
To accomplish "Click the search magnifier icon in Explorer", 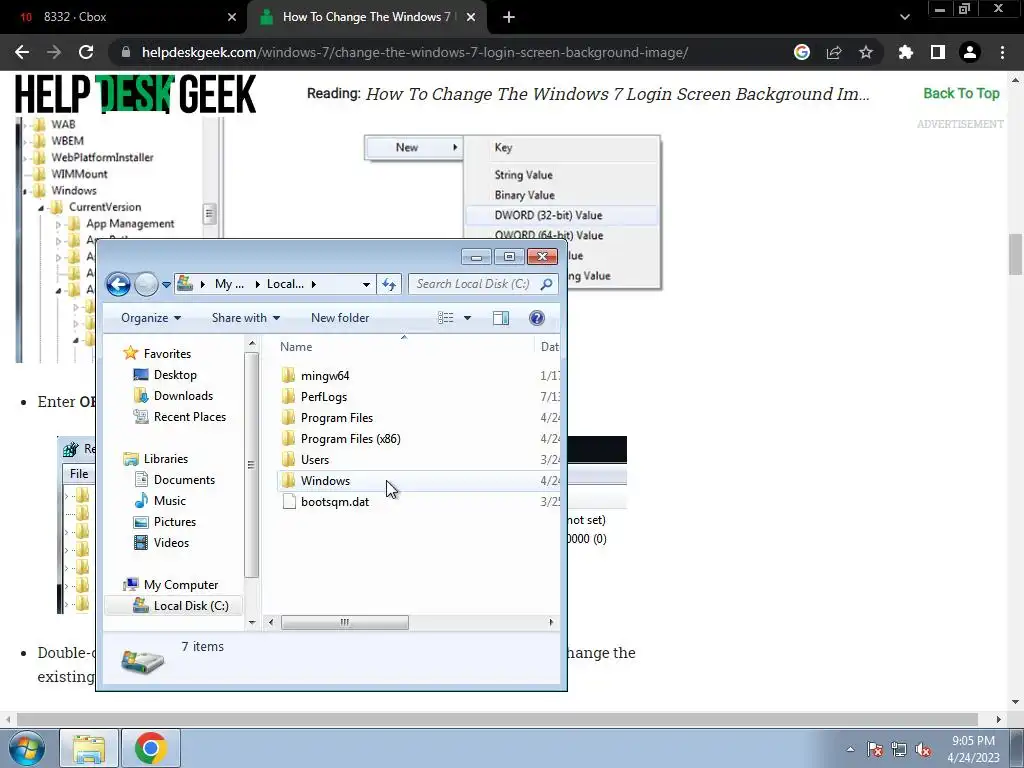I will (547, 284).
